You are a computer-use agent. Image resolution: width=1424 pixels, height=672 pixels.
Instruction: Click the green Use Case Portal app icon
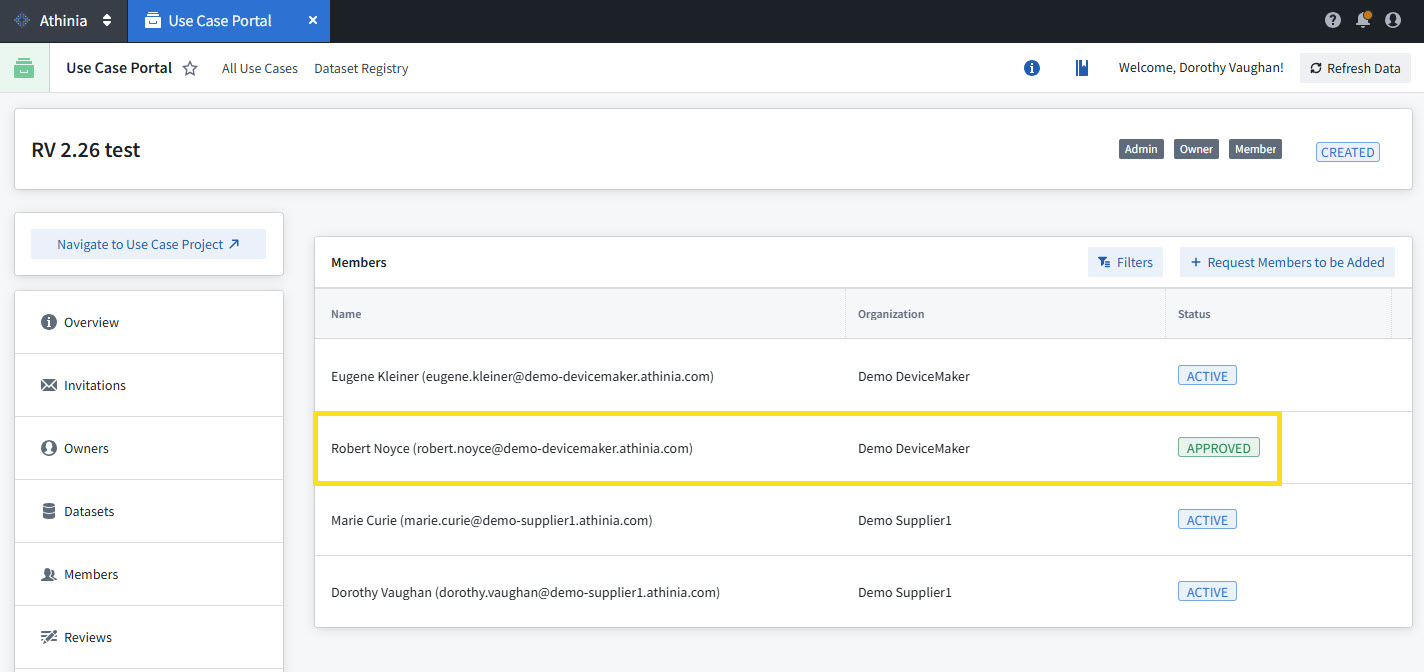point(24,68)
